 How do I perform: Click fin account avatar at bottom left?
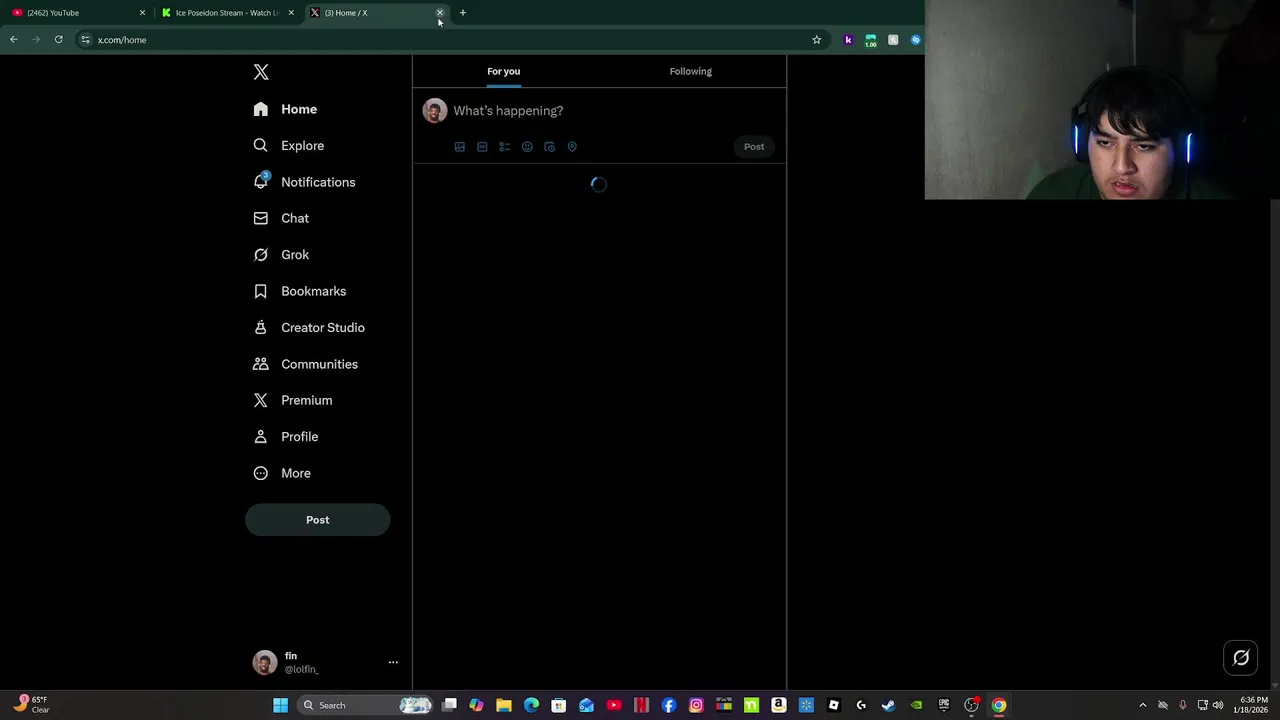click(265, 662)
